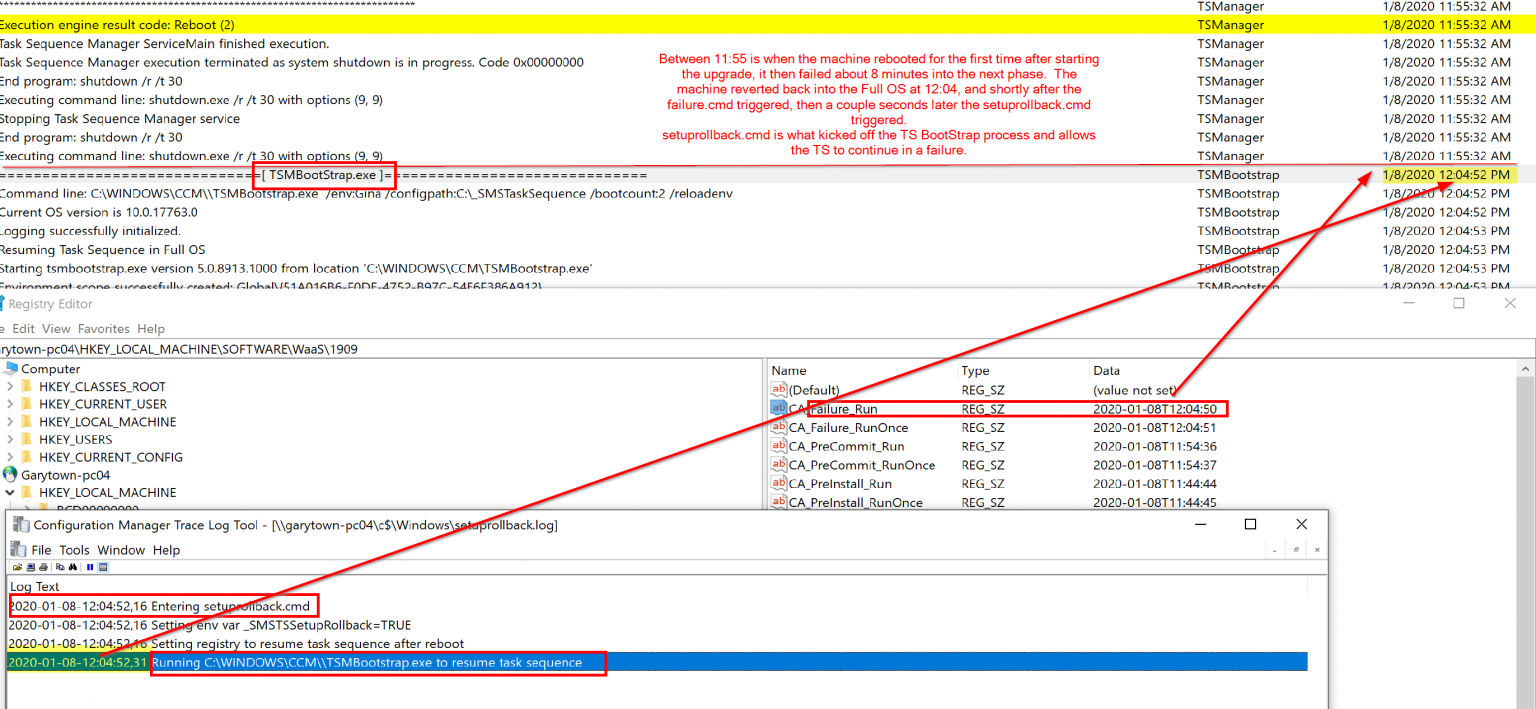Viewport: 1536px width, 709px height.
Task: Open the Favorites menu in Registry Editor
Action: 104,328
